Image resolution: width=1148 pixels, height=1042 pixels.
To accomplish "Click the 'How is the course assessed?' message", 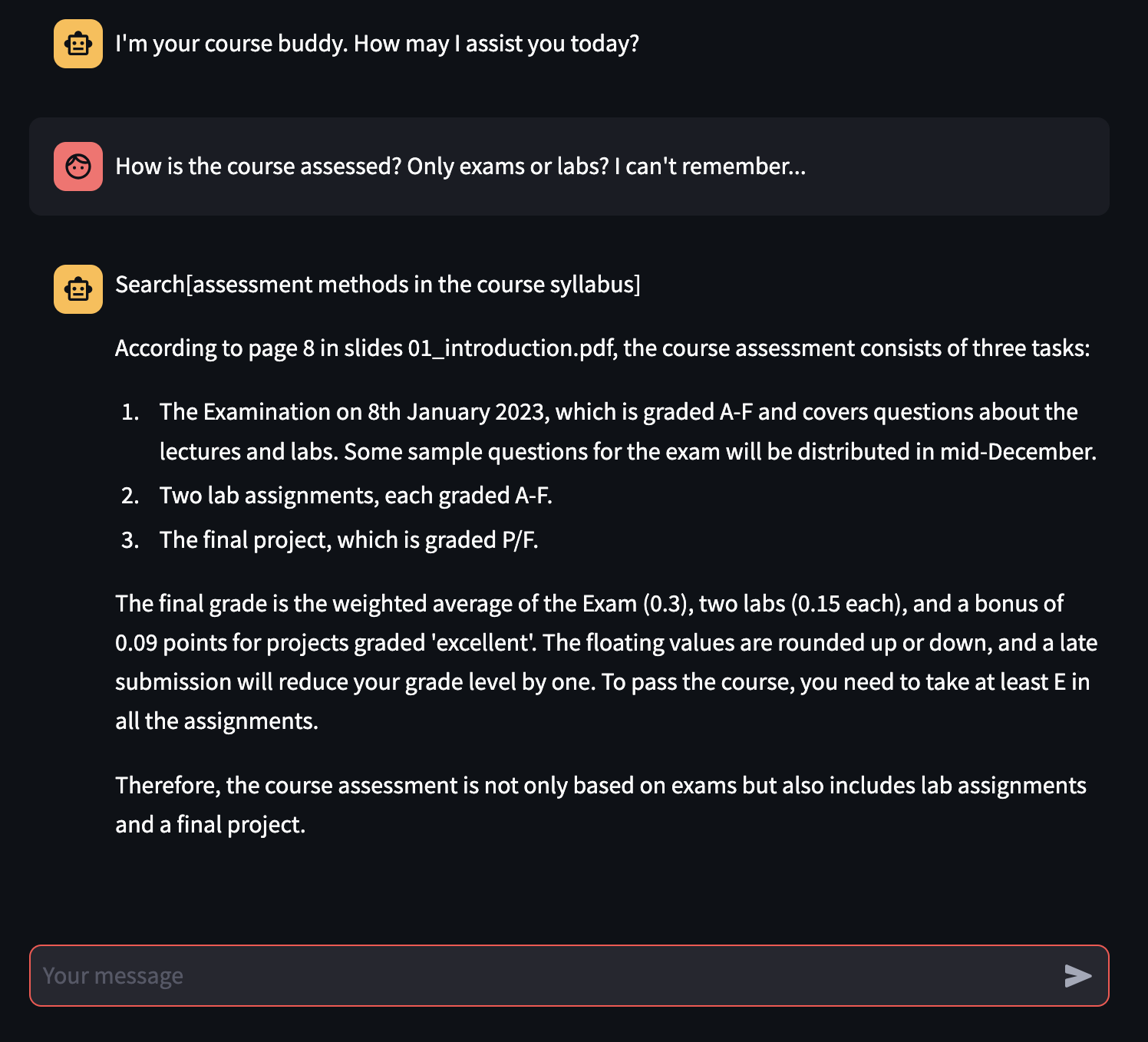I will click(x=460, y=167).
